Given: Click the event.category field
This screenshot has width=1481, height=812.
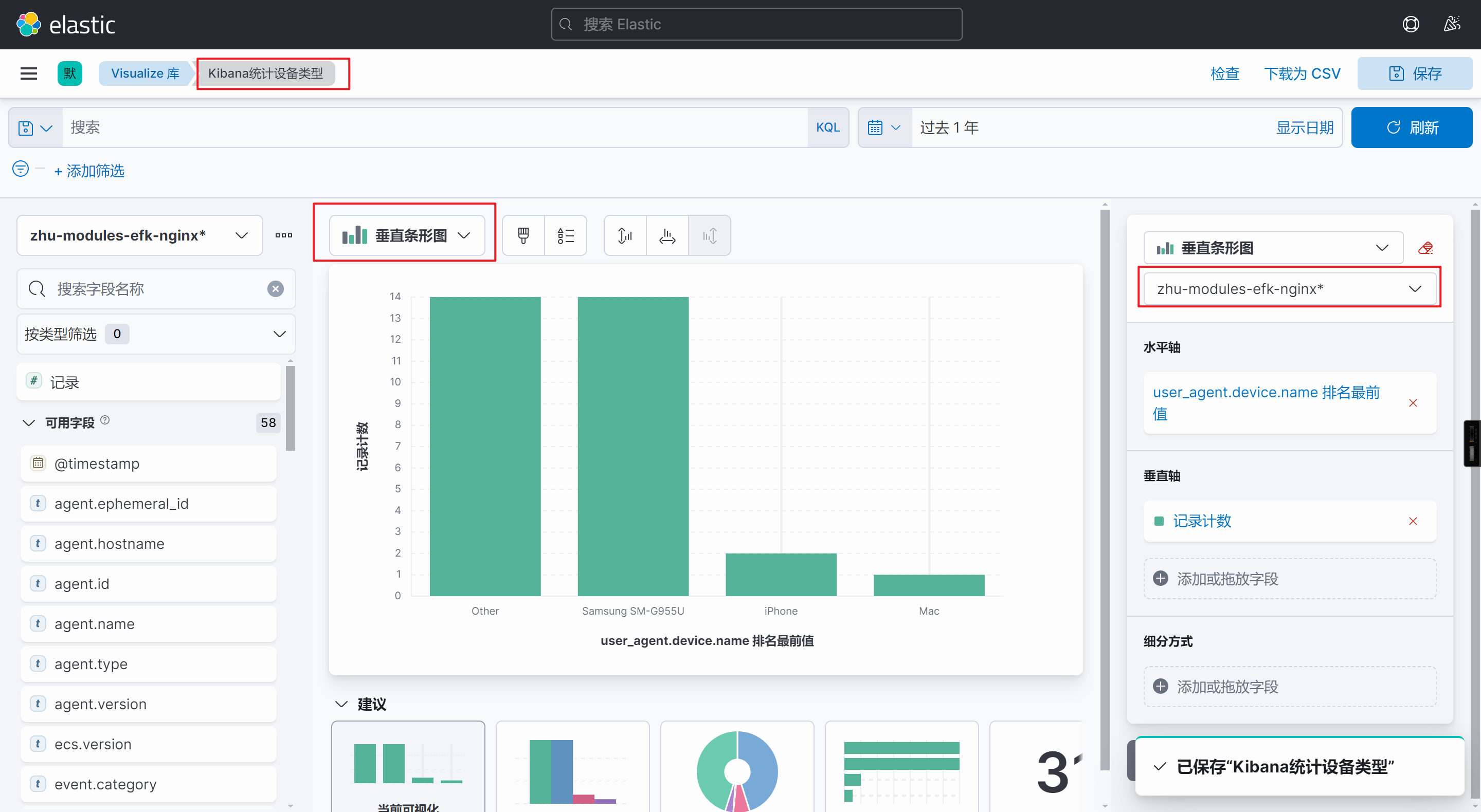Looking at the screenshot, I should pos(148,784).
